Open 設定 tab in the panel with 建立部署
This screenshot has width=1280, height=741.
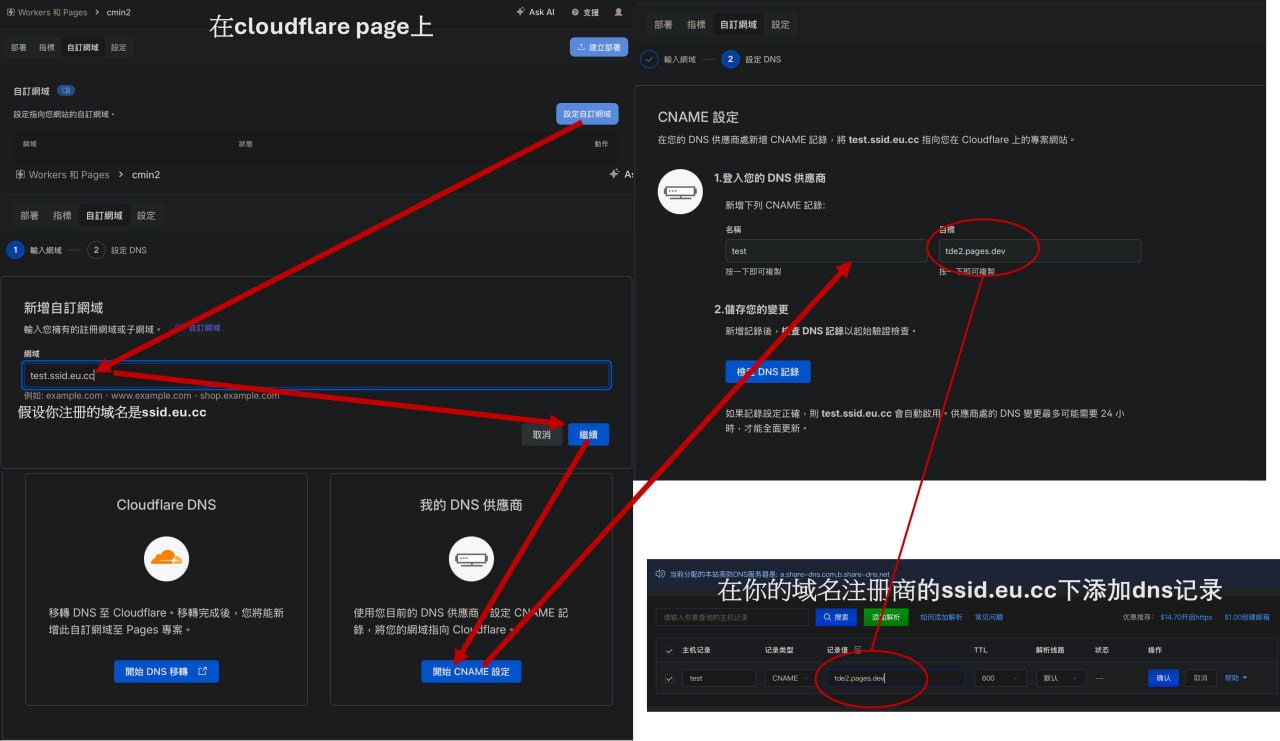(119, 47)
